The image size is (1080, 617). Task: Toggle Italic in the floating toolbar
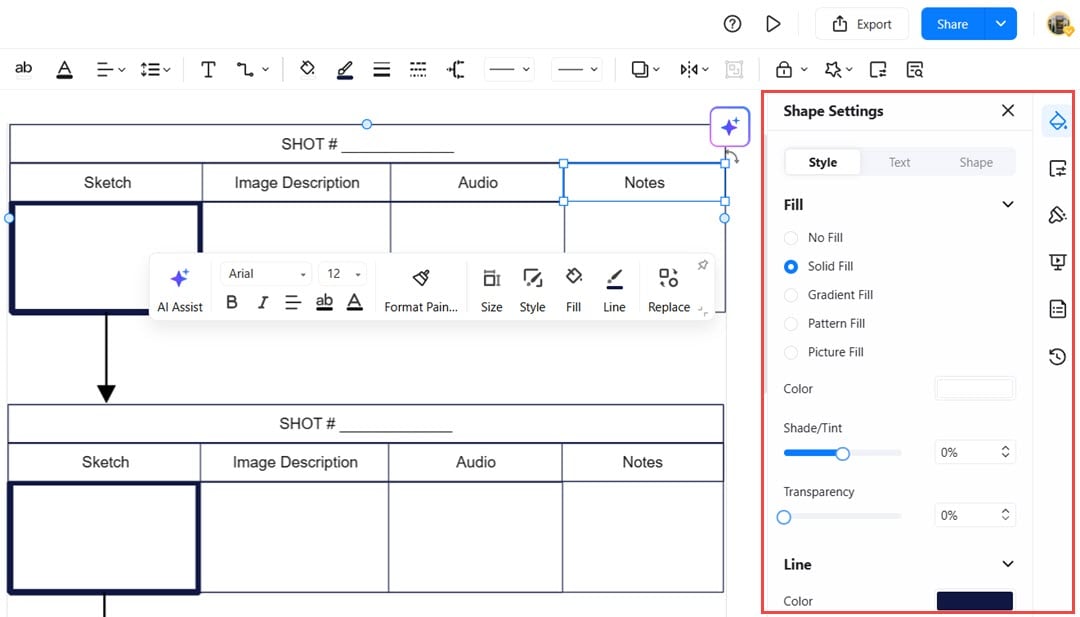[262, 302]
